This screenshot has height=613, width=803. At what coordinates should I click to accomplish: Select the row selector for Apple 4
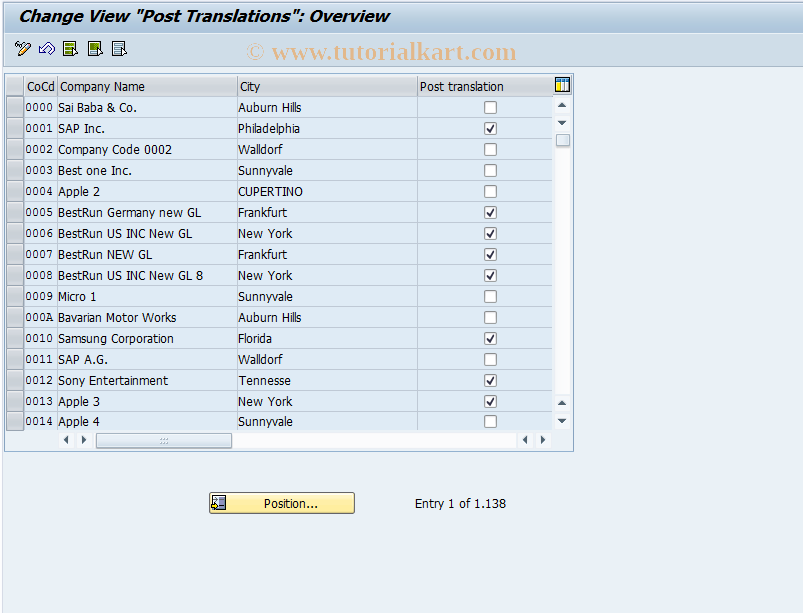15,421
